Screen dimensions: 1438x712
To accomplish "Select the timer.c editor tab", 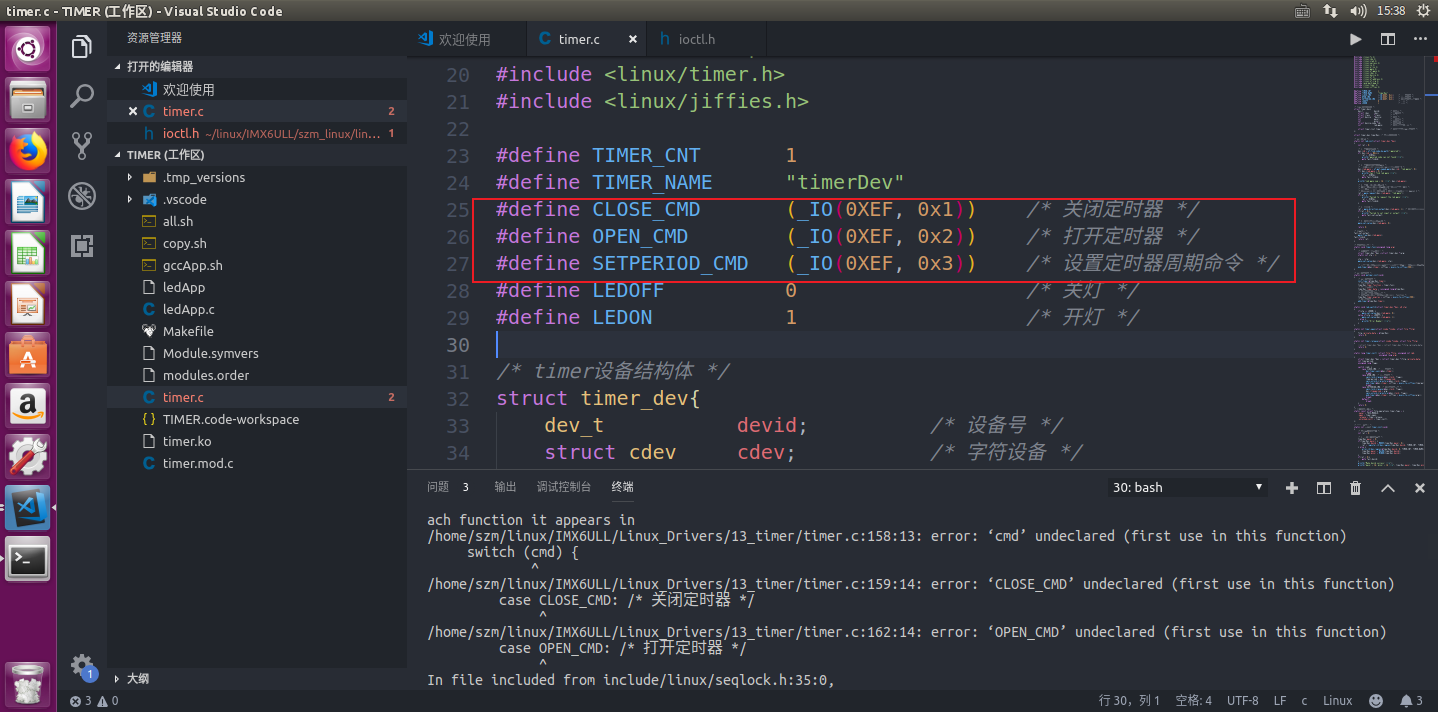I will (x=586, y=39).
